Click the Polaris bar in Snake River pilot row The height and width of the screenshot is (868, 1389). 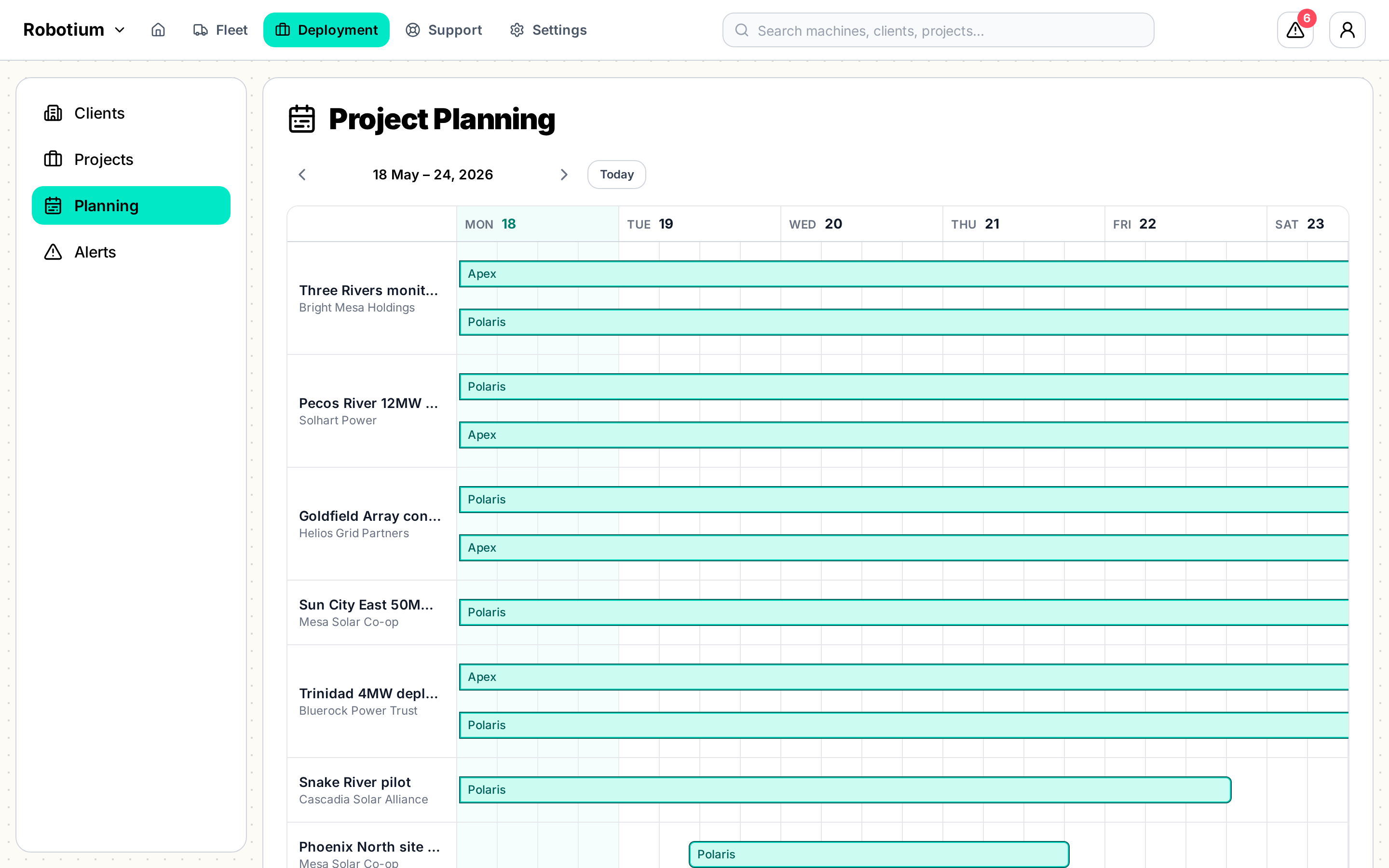click(x=845, y=790)
